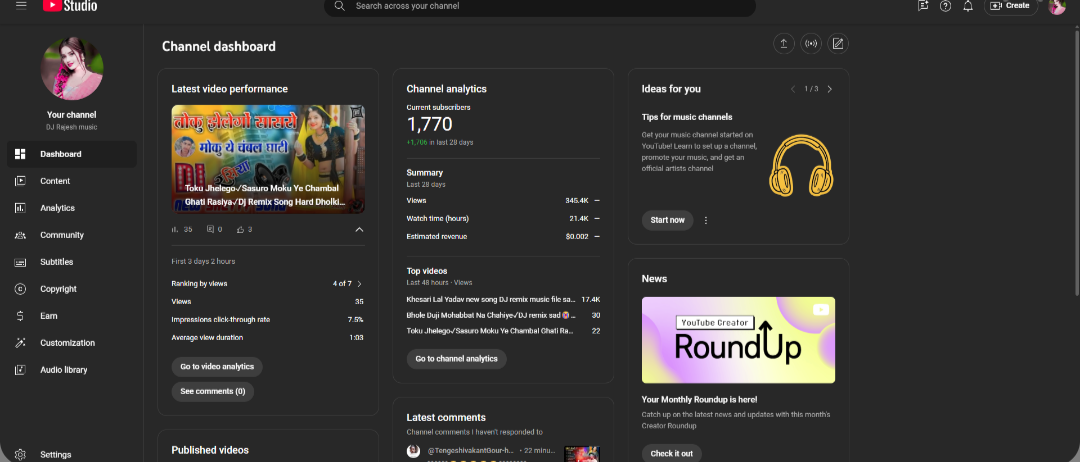This screenshot has height=462, width=1080.
Task: Click the search across your channel field
Action: click(540, 6)
